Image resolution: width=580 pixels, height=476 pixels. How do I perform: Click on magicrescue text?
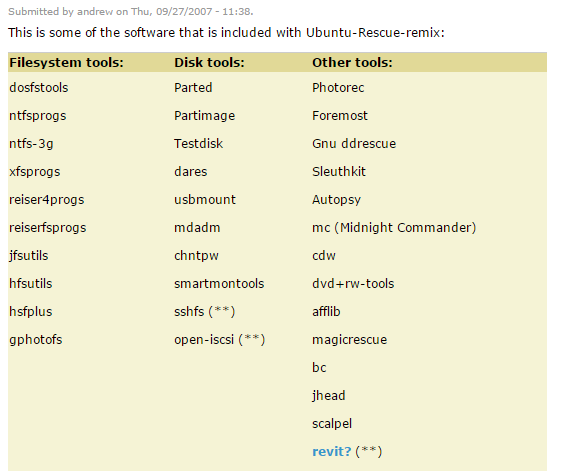350,340
